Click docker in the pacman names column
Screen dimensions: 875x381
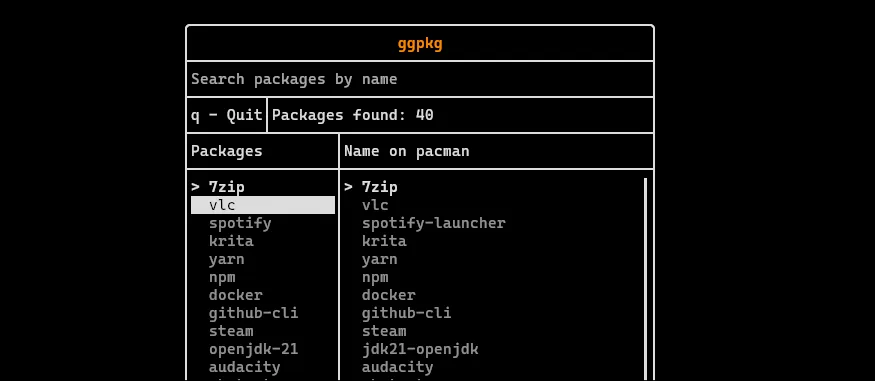(x=388, y=295)
